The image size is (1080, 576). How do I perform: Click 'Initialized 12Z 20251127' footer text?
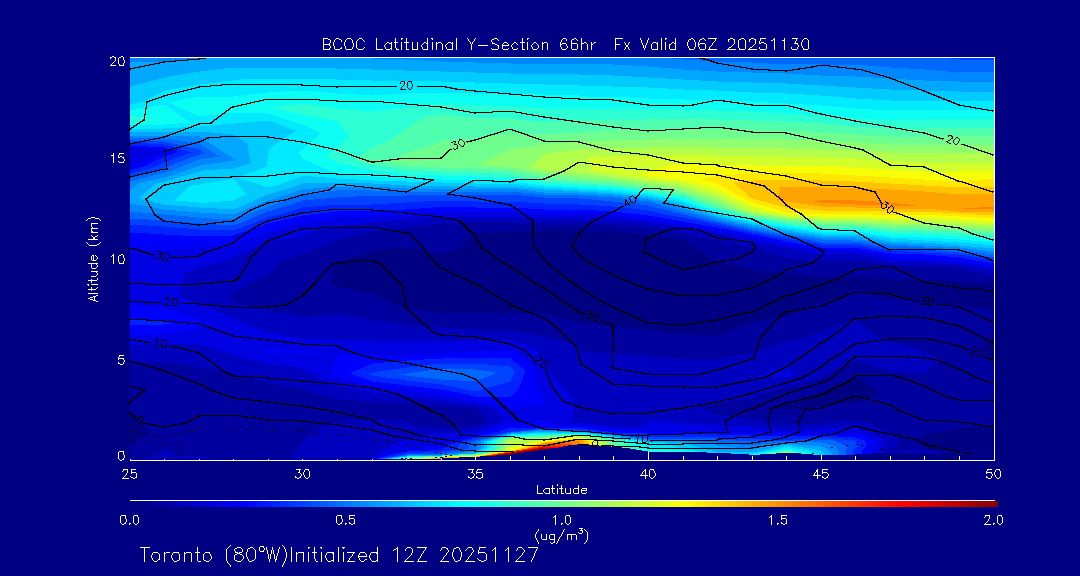pos(413,555)
